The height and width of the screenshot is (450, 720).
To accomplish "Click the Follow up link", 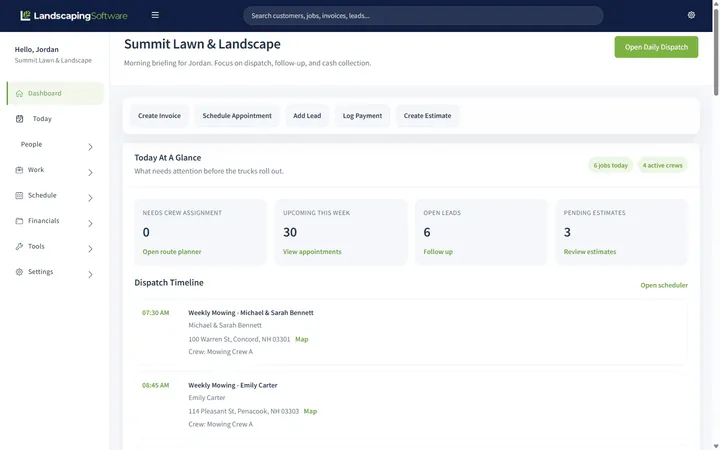I will [x=438, y=252].
